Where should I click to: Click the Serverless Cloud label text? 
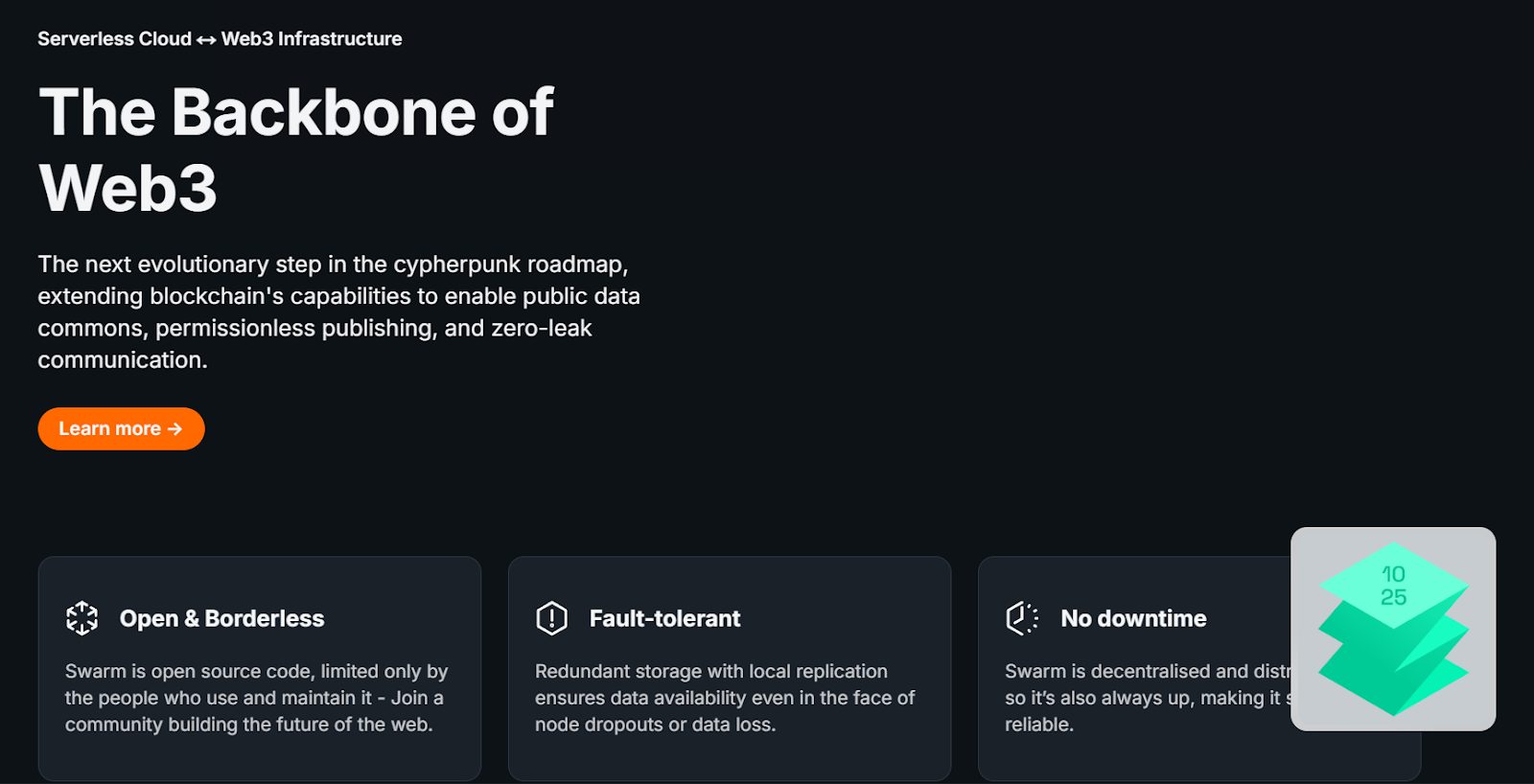tap(114, 39)
